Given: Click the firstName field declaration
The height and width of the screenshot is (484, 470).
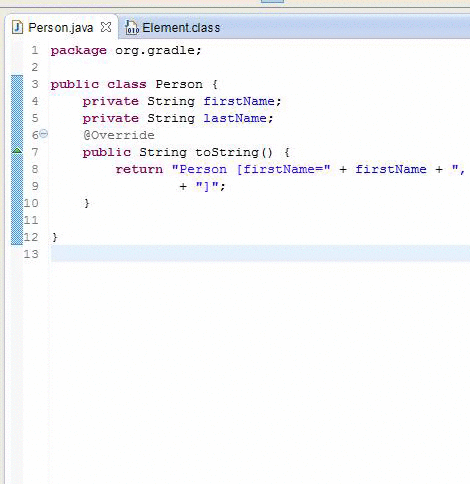Looking at the screenshot, I should point(239,101).
